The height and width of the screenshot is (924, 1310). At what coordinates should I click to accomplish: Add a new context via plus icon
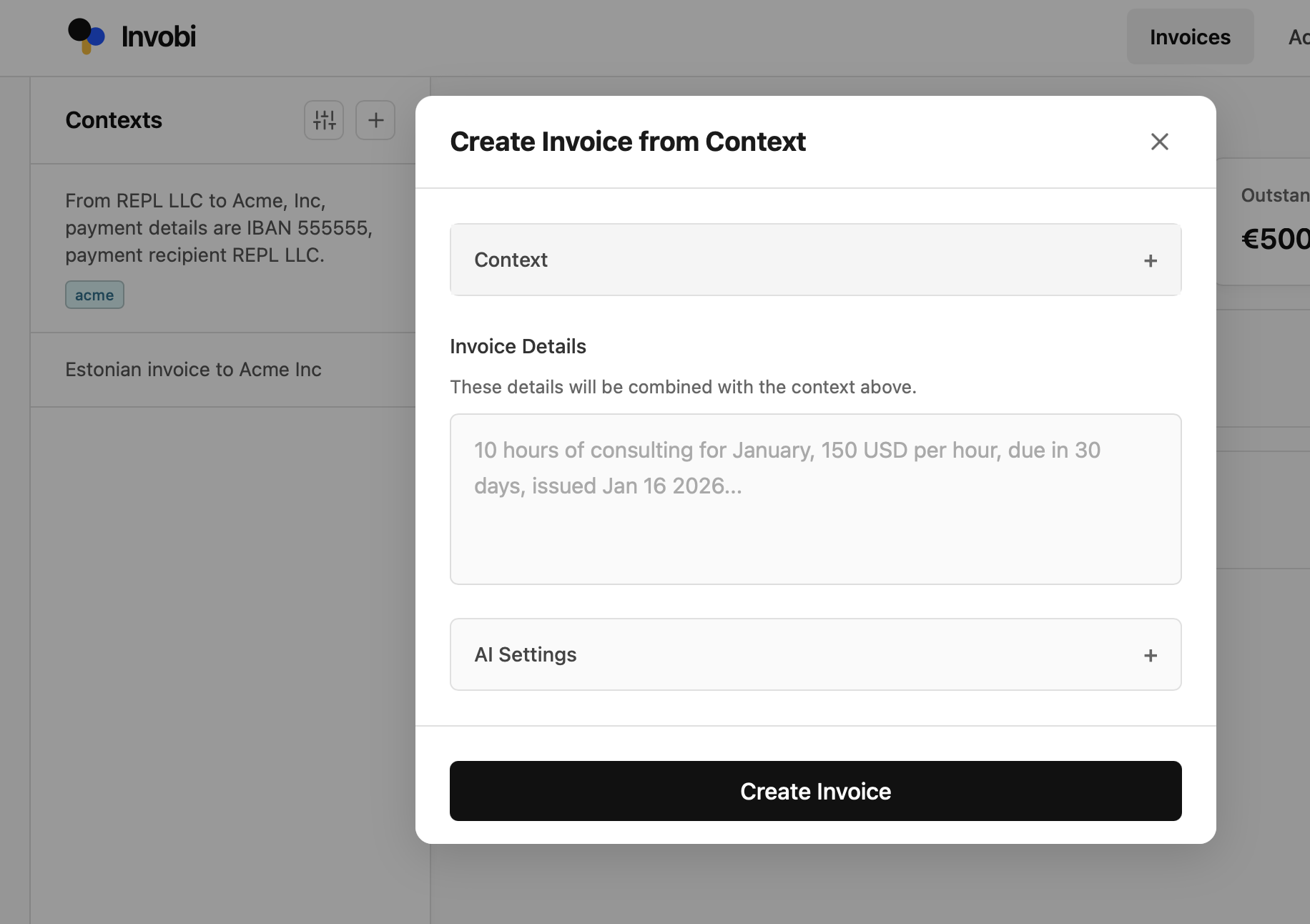(x=375, y=119)
